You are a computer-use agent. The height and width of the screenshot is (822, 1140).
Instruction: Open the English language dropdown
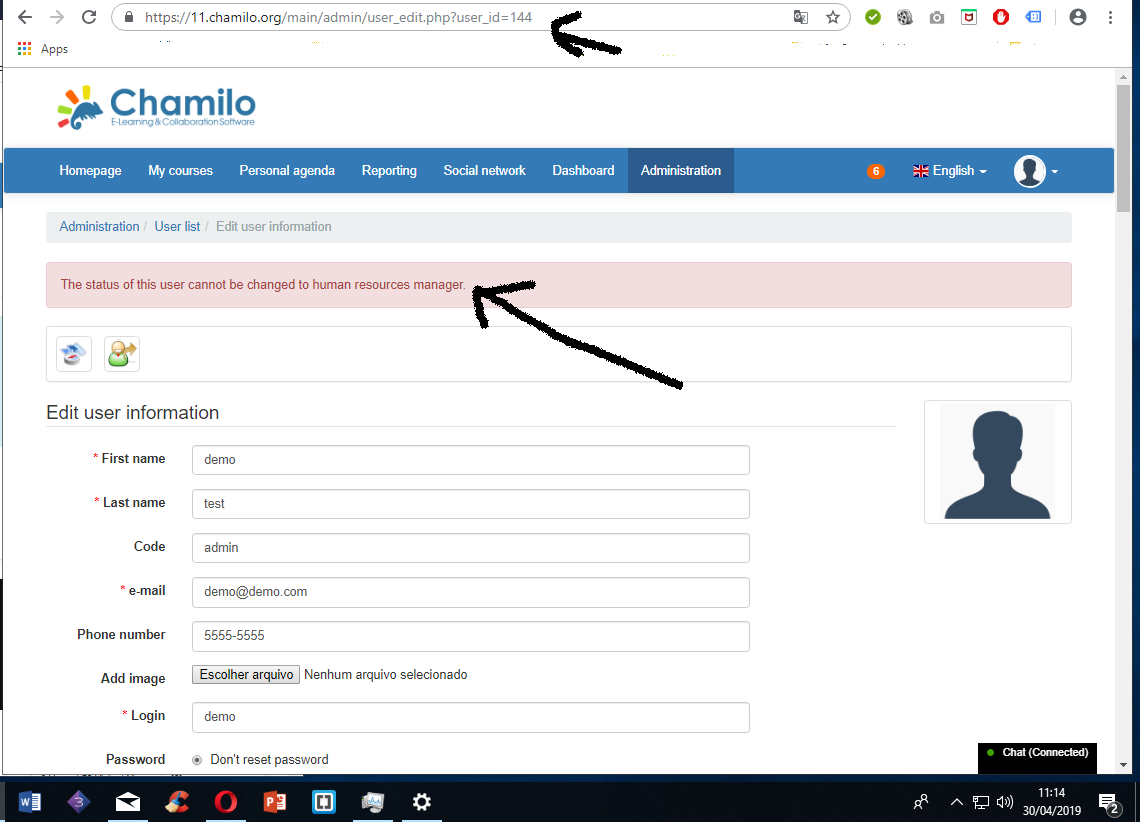click(948, 170)
